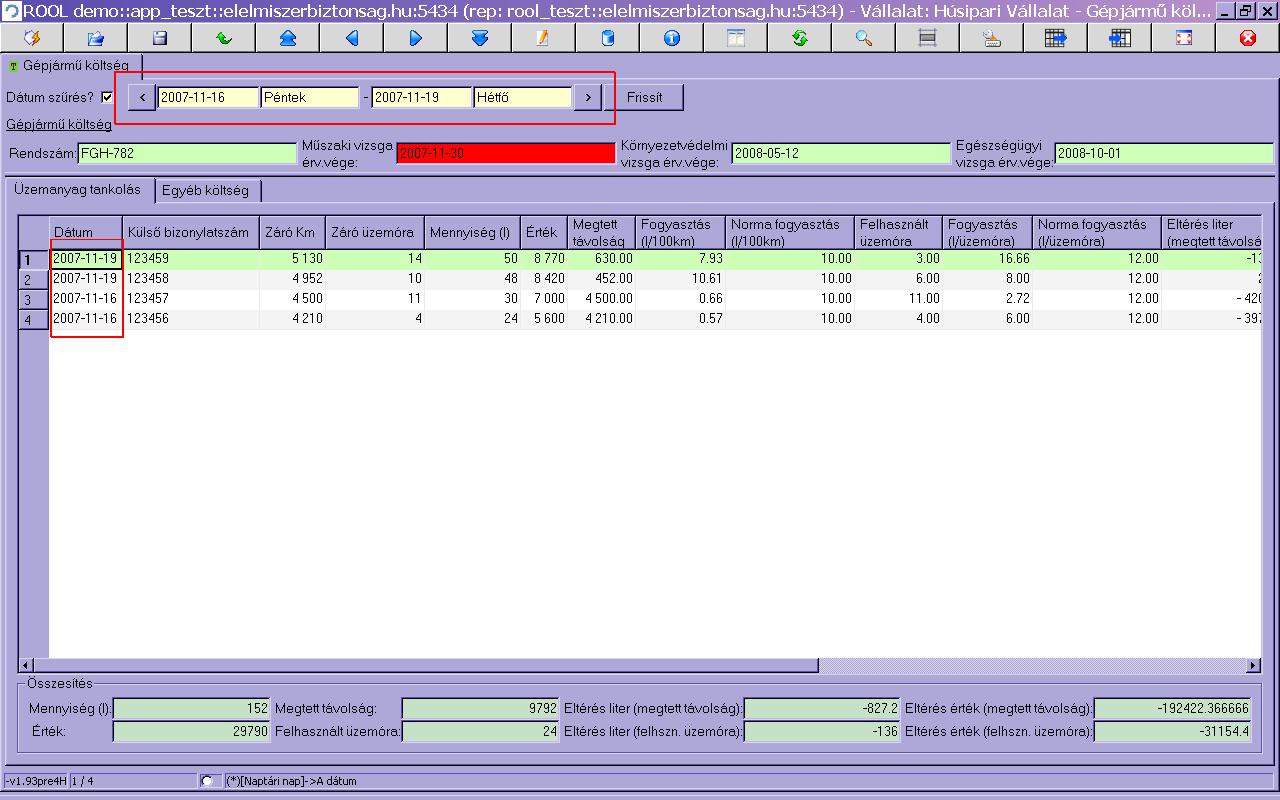The height and width of the screenshot is (800, 1280).
Task: Click the red X close toolbar icon
Action: (x=1248, y=38)
